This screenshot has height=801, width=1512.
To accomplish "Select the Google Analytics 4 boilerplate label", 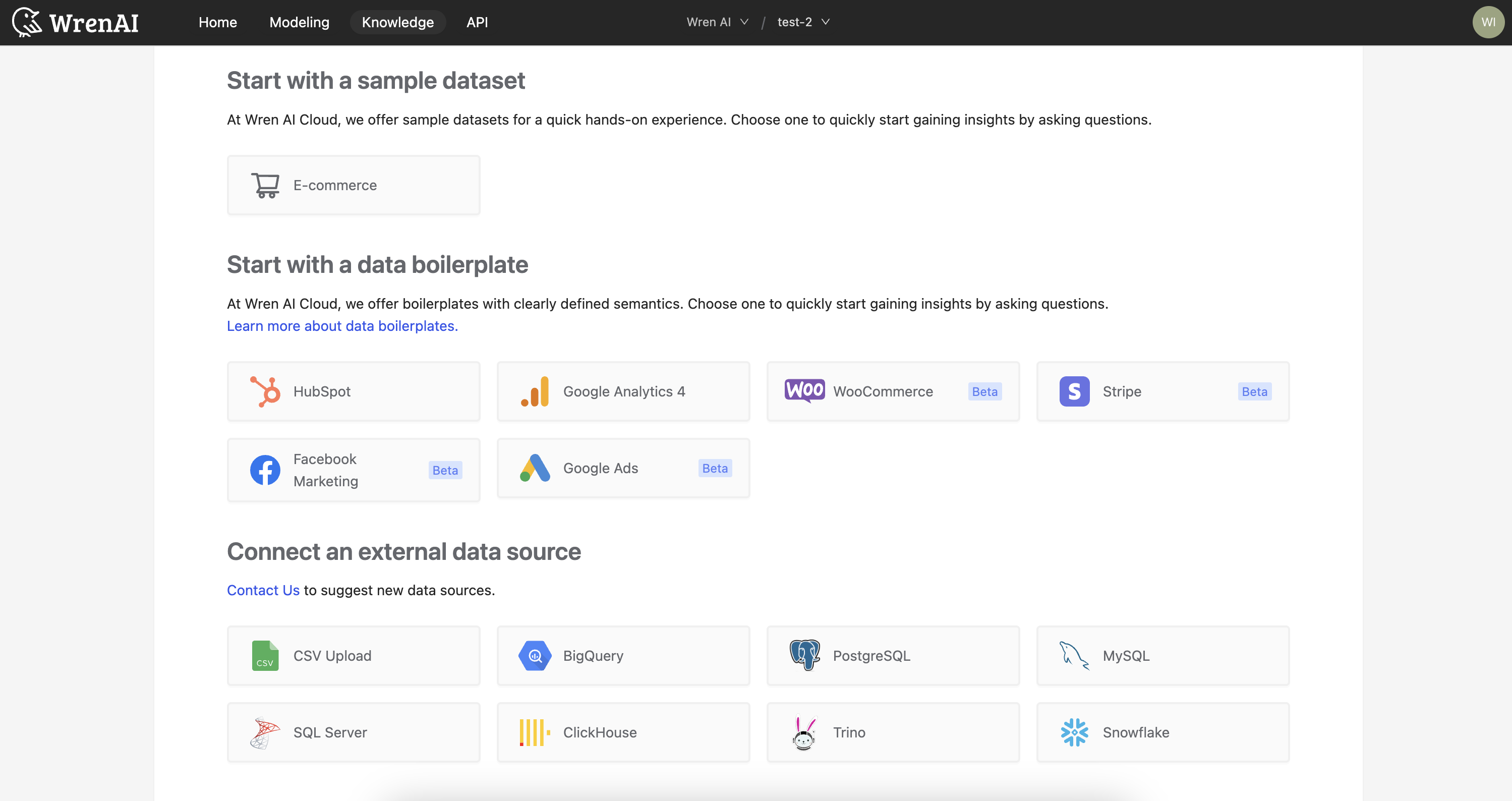I will click(624, 392).
